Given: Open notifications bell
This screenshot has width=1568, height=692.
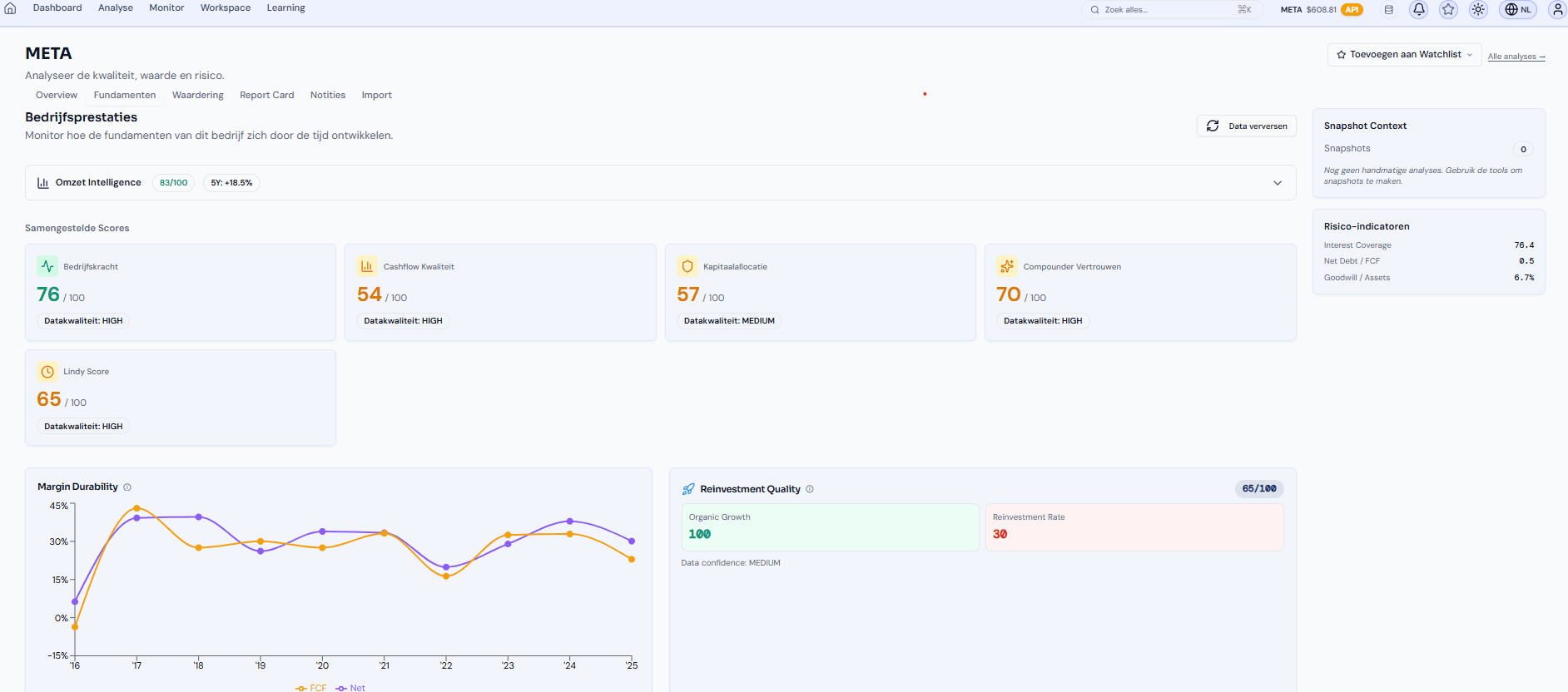Looking at the screenshot, I should tap(1419, 9).
